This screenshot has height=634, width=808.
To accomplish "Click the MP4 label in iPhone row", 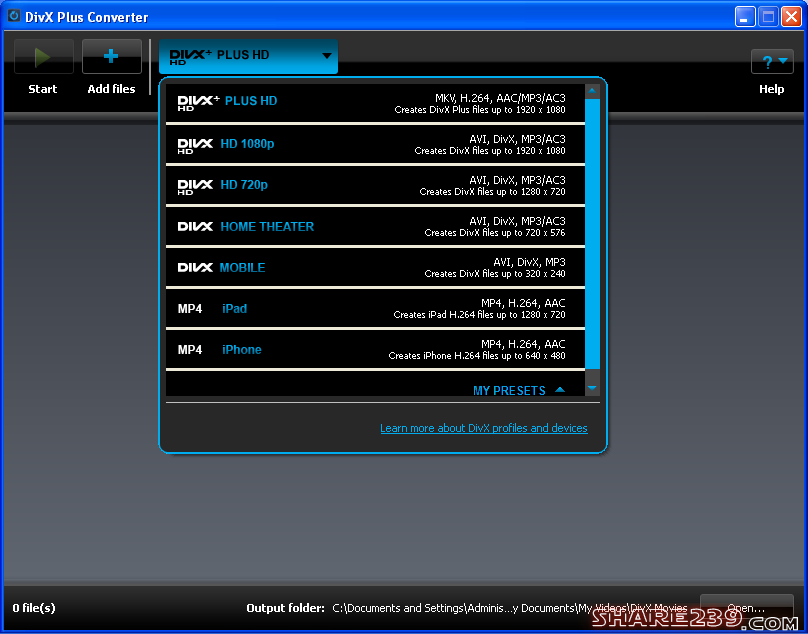I will (190, 350).
